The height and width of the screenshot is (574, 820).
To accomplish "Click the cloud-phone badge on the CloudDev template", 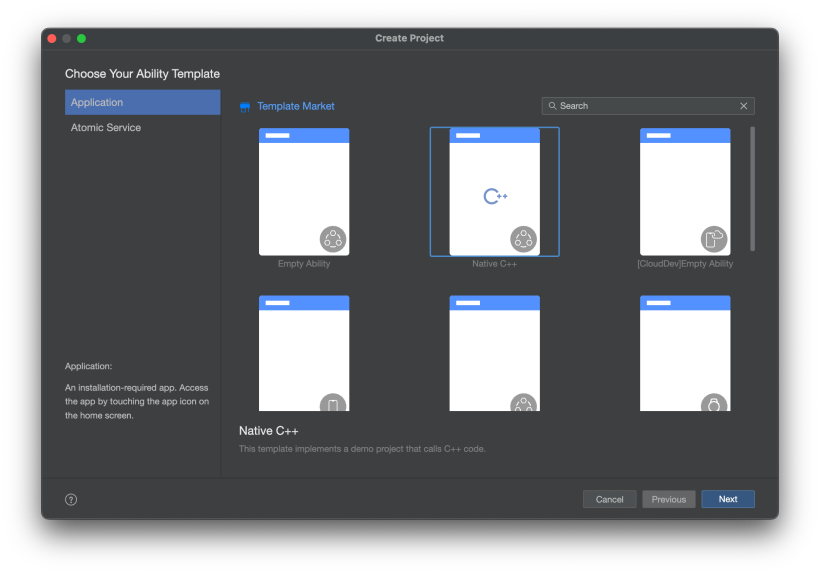I will coord(713,239).
